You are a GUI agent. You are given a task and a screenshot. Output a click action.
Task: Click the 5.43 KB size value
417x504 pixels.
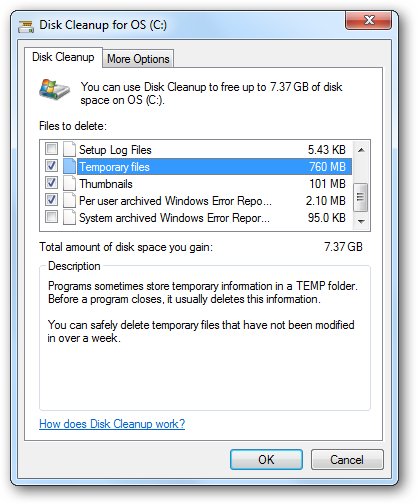pyautogui.click(x=327, y=150)
